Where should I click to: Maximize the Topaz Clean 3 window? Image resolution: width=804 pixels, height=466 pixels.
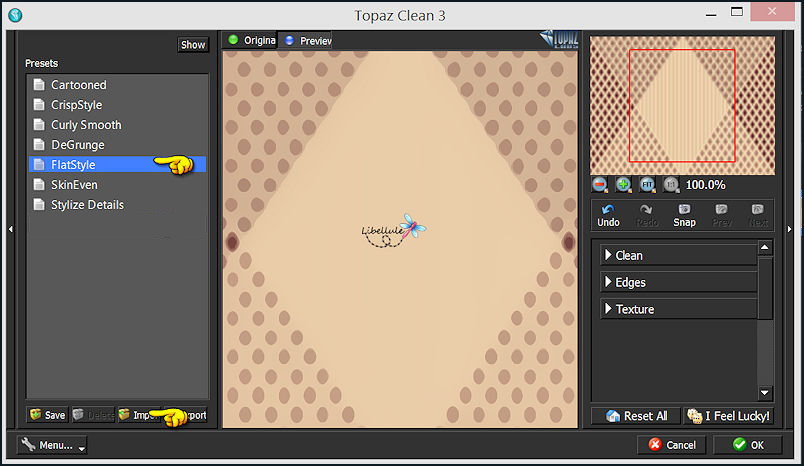737,12
